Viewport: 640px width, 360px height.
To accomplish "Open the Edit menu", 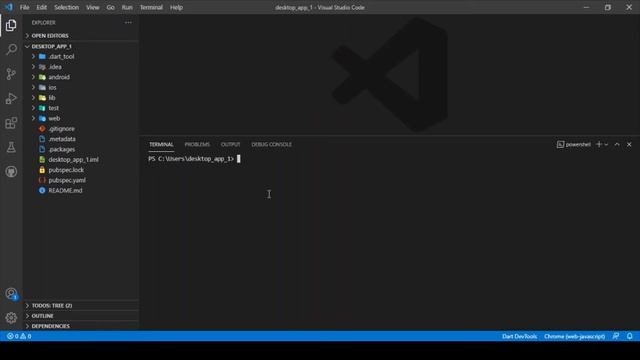I will coord(42,7).
